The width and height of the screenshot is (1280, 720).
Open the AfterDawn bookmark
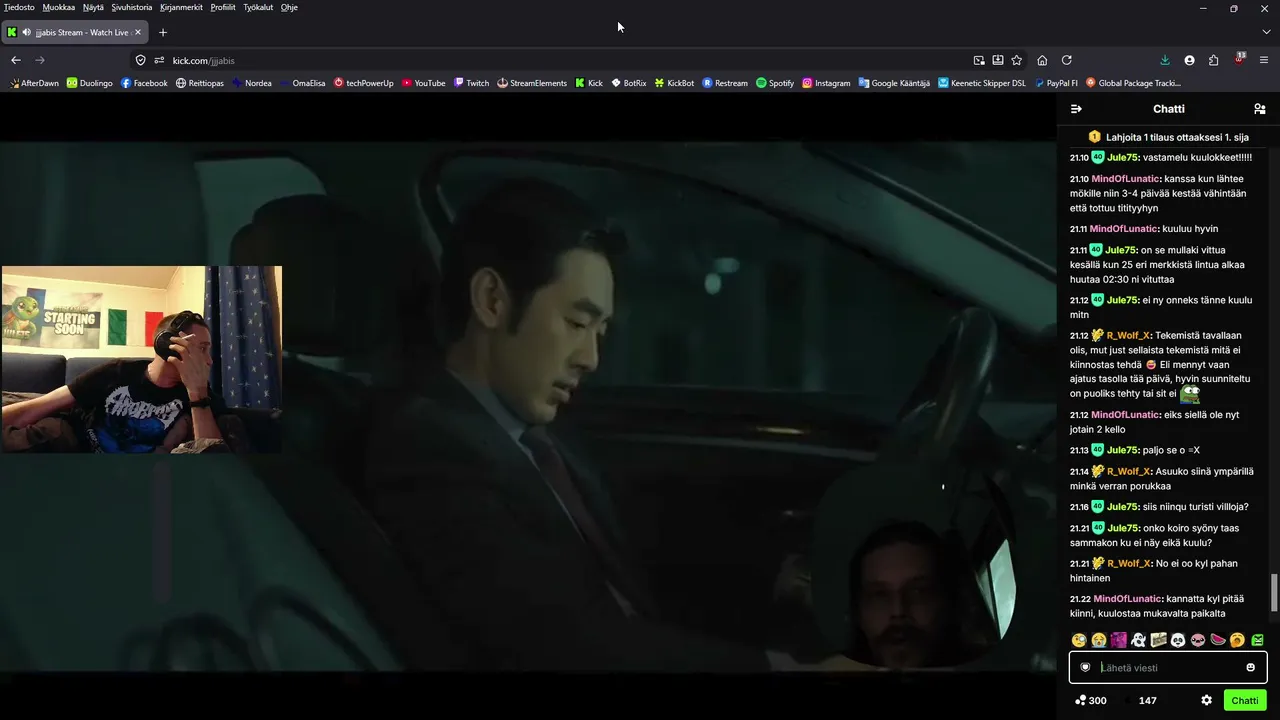tap(34, 83)
